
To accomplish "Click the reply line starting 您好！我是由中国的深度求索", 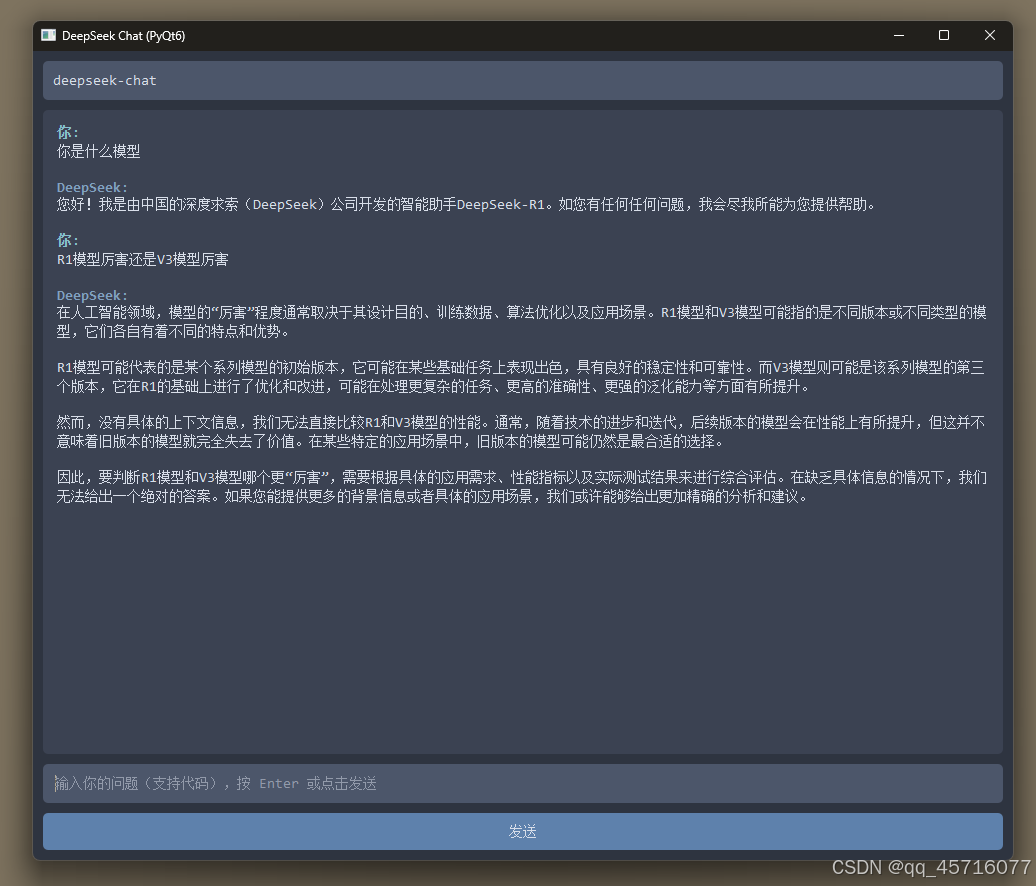I will click(x=467, y=205).
